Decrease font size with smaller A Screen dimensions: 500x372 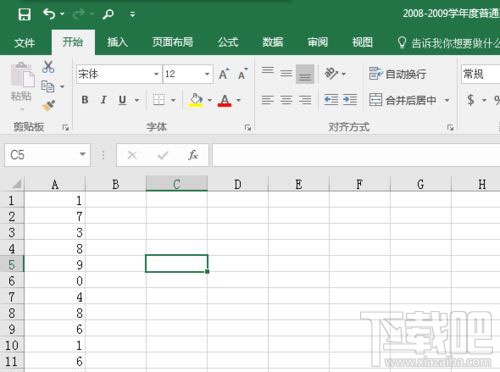pyautogui.click(x=243, y=74)
